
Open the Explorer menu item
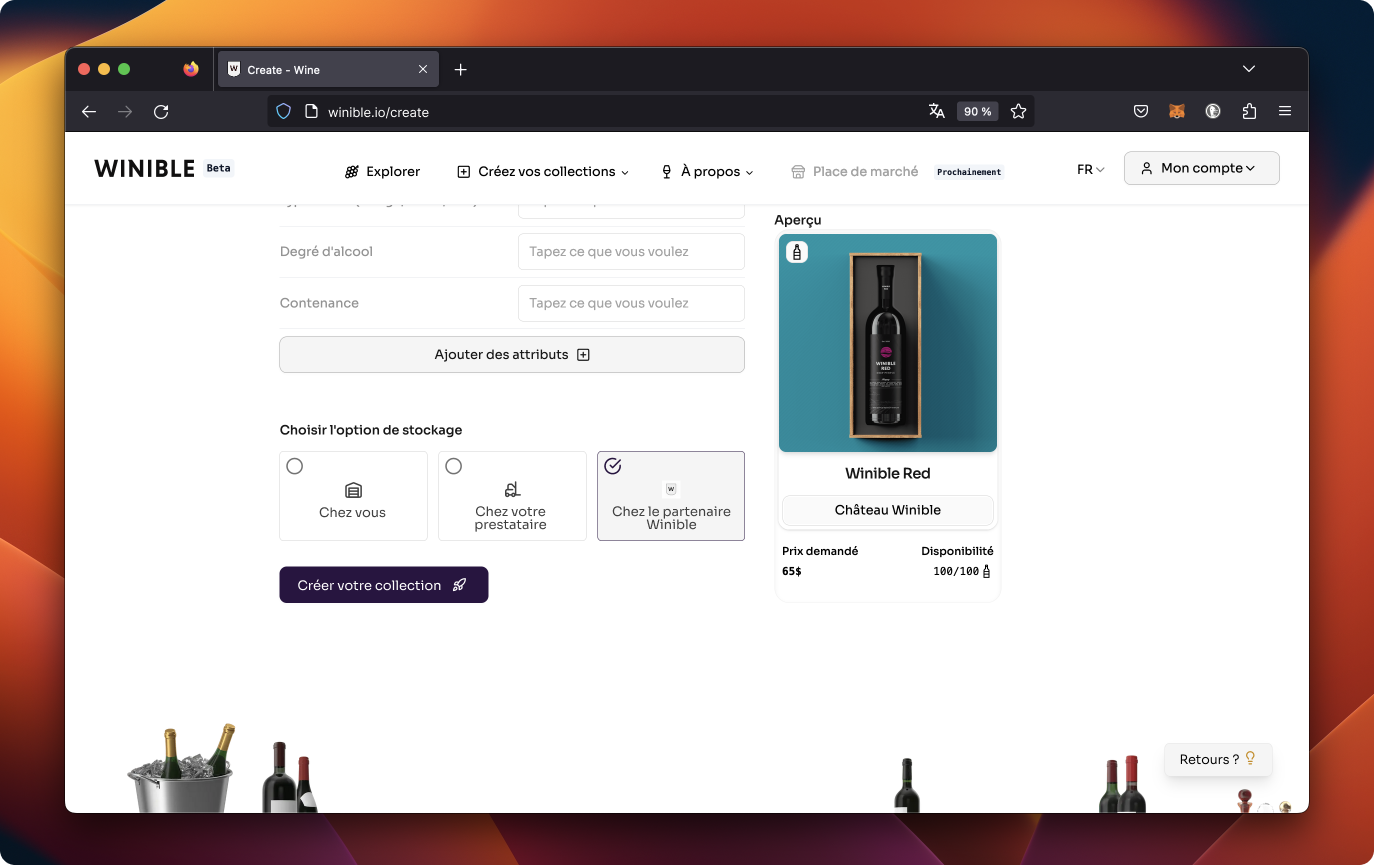(x=382, y=171)
